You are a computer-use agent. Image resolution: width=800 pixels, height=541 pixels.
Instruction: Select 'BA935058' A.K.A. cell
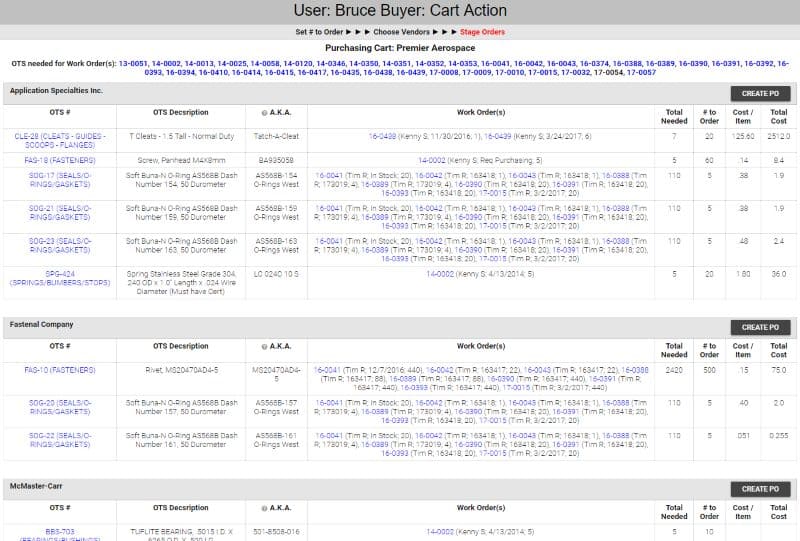pos(276,160)
